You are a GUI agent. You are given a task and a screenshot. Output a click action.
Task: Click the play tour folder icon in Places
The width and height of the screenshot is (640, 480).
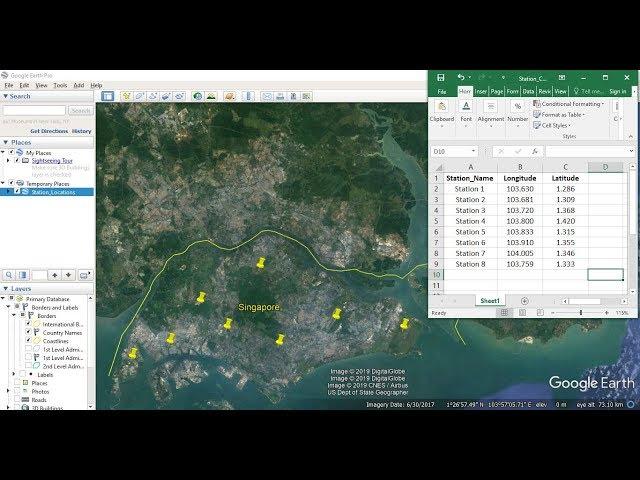pos(85,275)
